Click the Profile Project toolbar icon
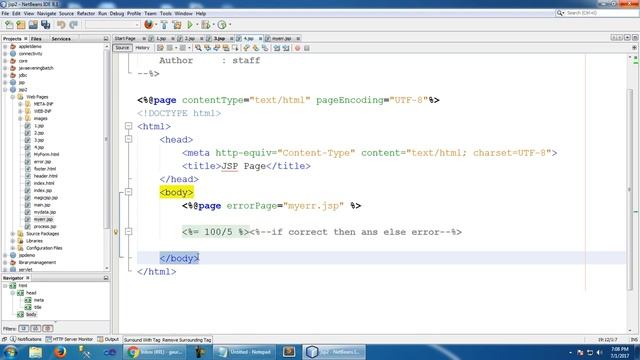Viewport: 640px width, 360px height. tap(222, 25)
